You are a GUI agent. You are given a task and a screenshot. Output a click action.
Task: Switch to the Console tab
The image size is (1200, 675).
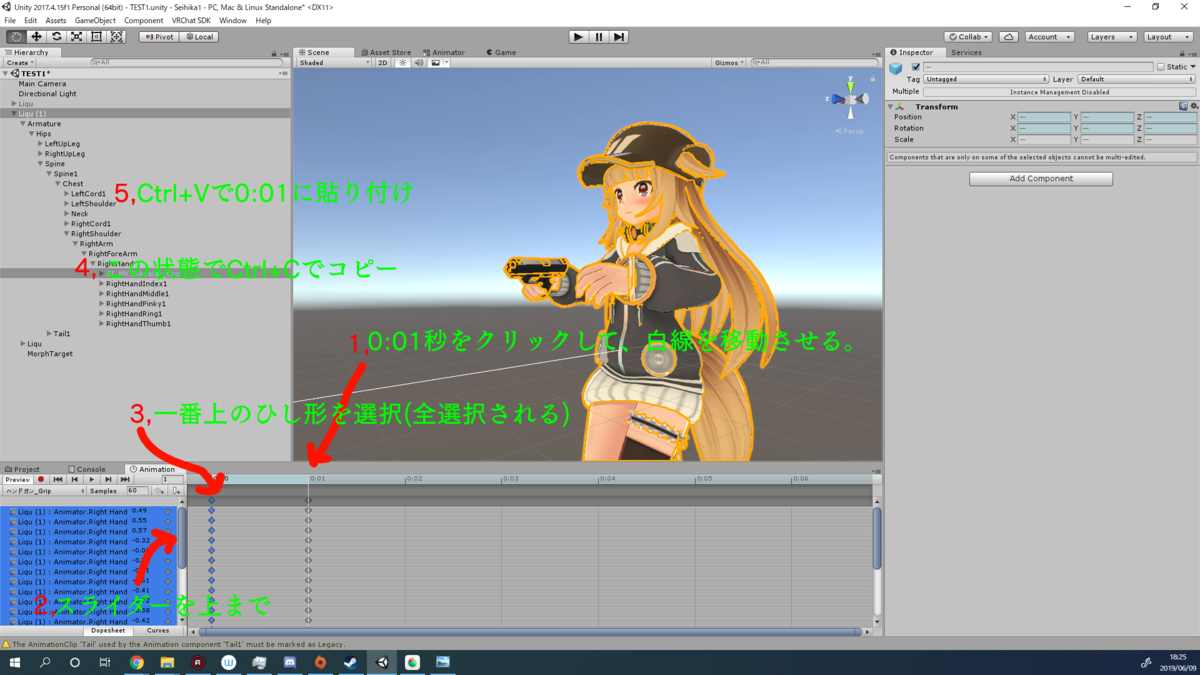87,469
